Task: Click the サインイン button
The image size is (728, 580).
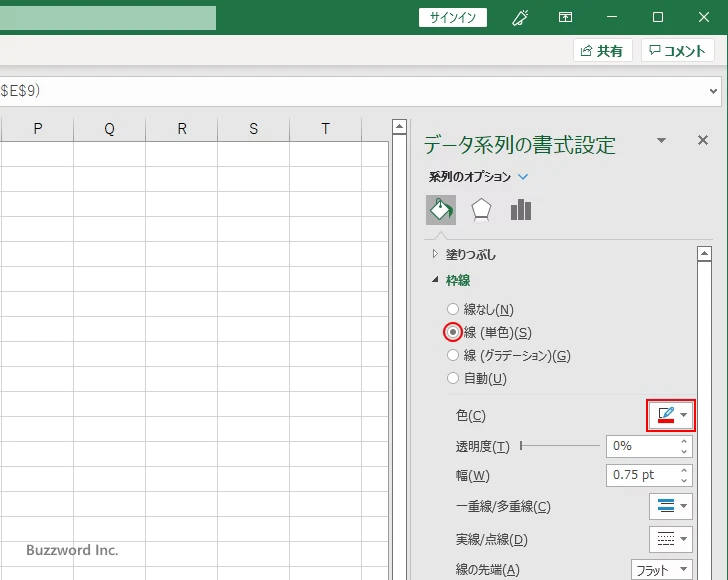Action: (453, 18)
